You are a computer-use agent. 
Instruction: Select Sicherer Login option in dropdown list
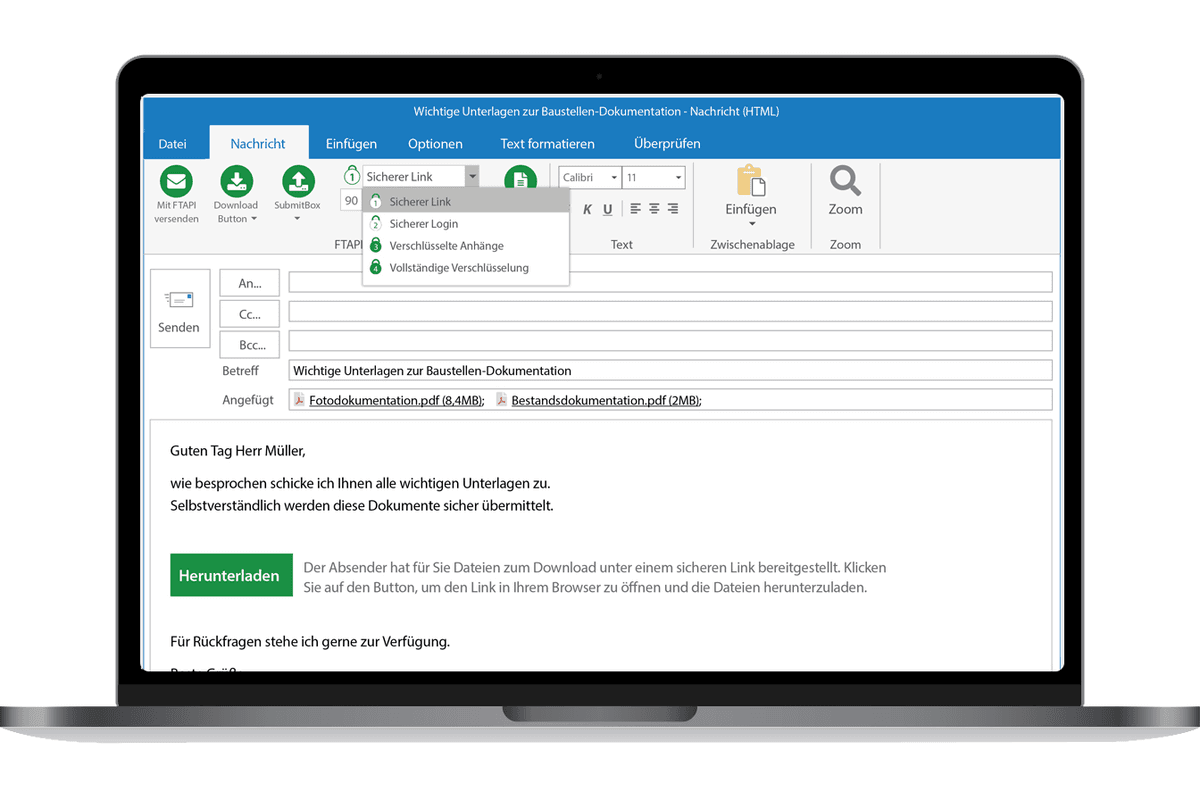tap(466, 224)
